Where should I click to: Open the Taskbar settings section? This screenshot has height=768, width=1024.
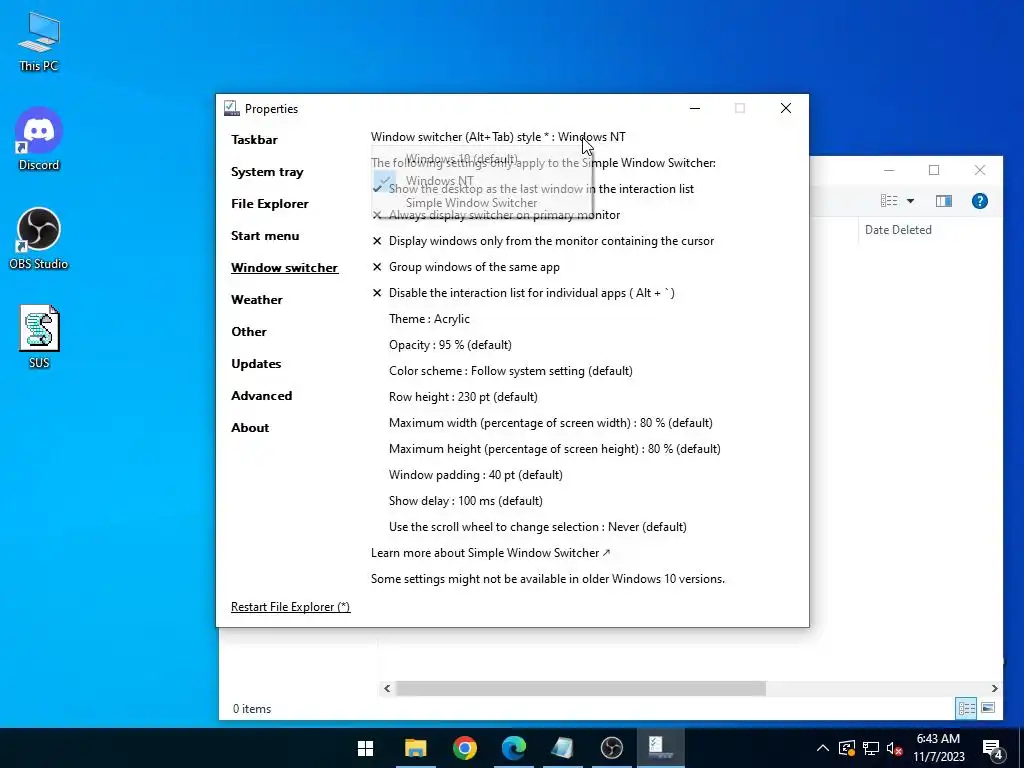point(254,140)
